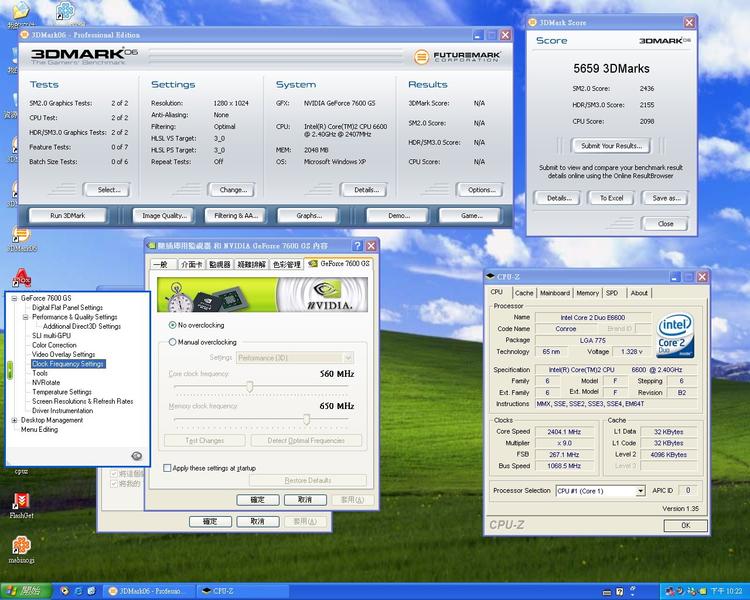
Task: Click the Filtering & AA button
Action: tap(236, 215)
